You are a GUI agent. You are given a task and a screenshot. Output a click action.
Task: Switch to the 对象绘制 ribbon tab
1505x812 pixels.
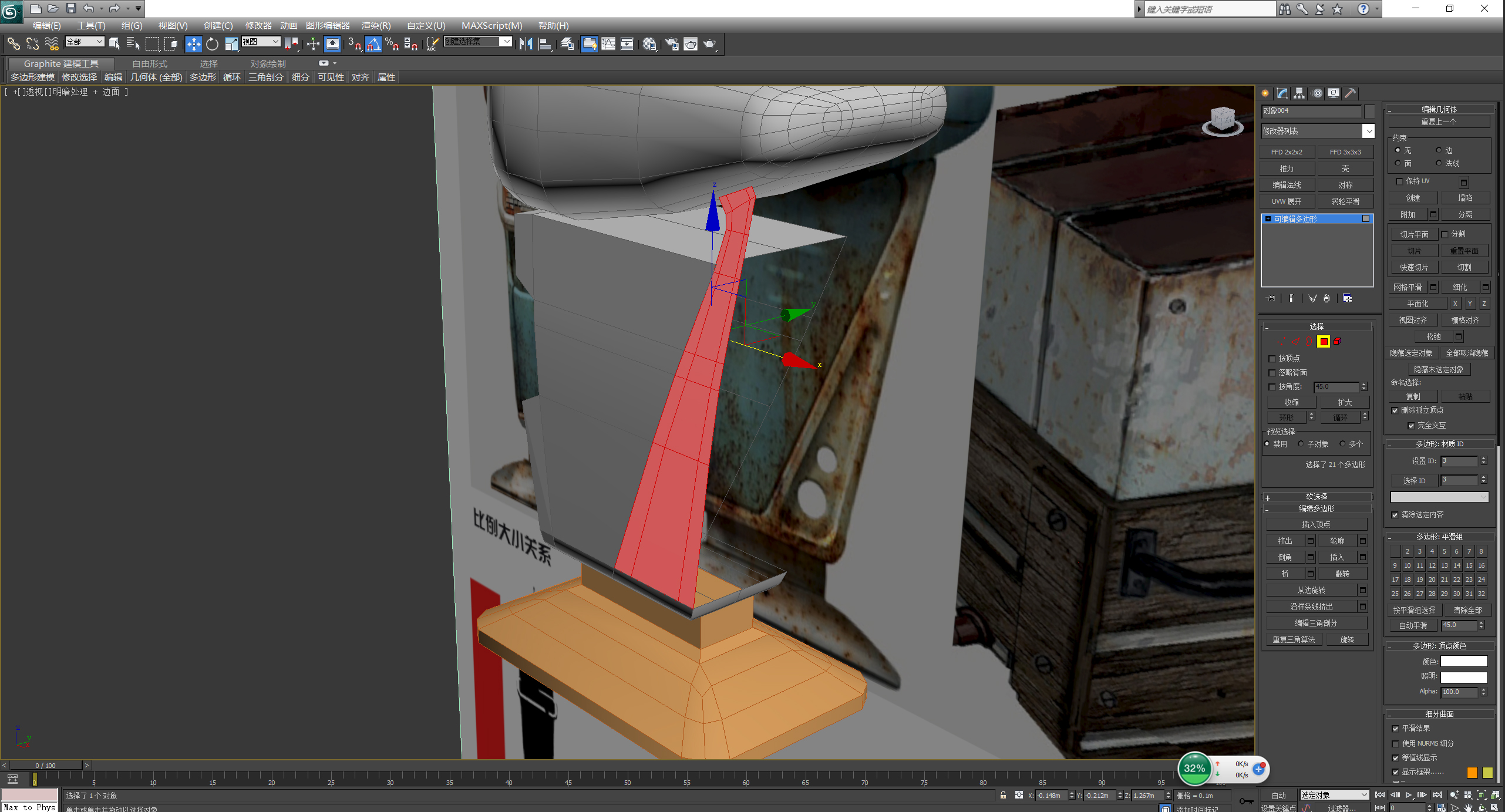point(268,63)
